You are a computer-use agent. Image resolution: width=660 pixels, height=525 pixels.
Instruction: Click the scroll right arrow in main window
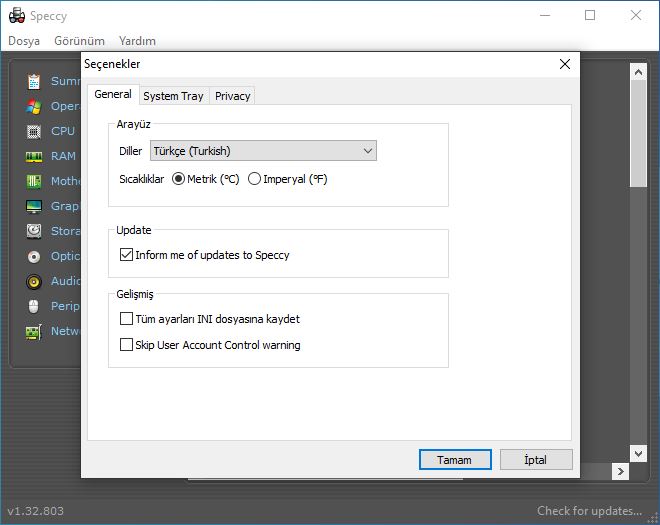[x=620, y=471]
